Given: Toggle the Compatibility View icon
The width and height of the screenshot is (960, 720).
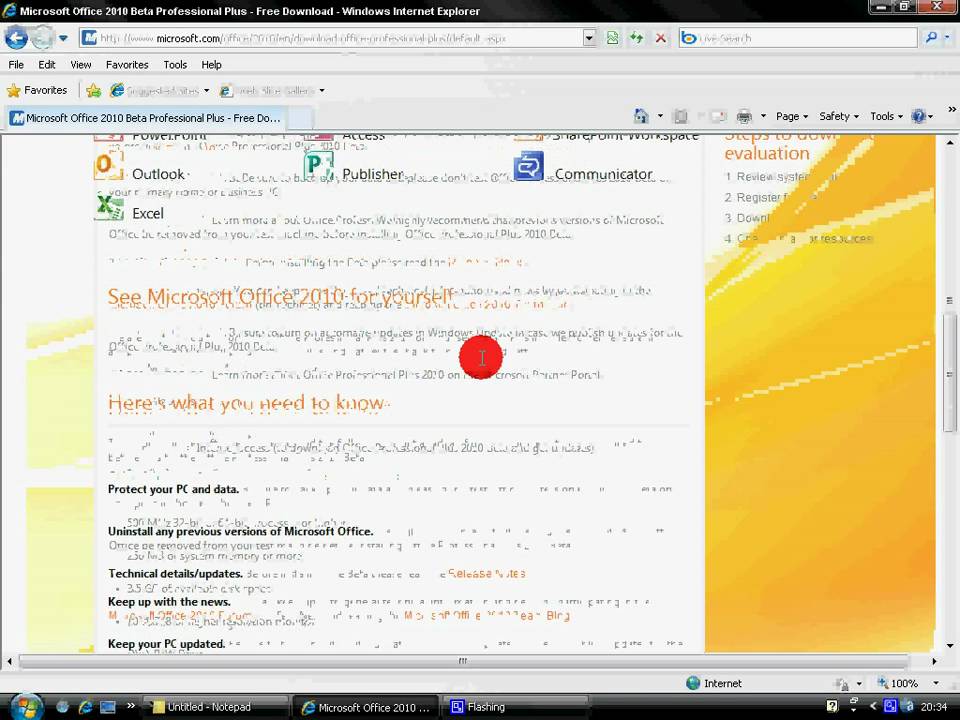Looking at the screenshot, I should click(612, 38).
